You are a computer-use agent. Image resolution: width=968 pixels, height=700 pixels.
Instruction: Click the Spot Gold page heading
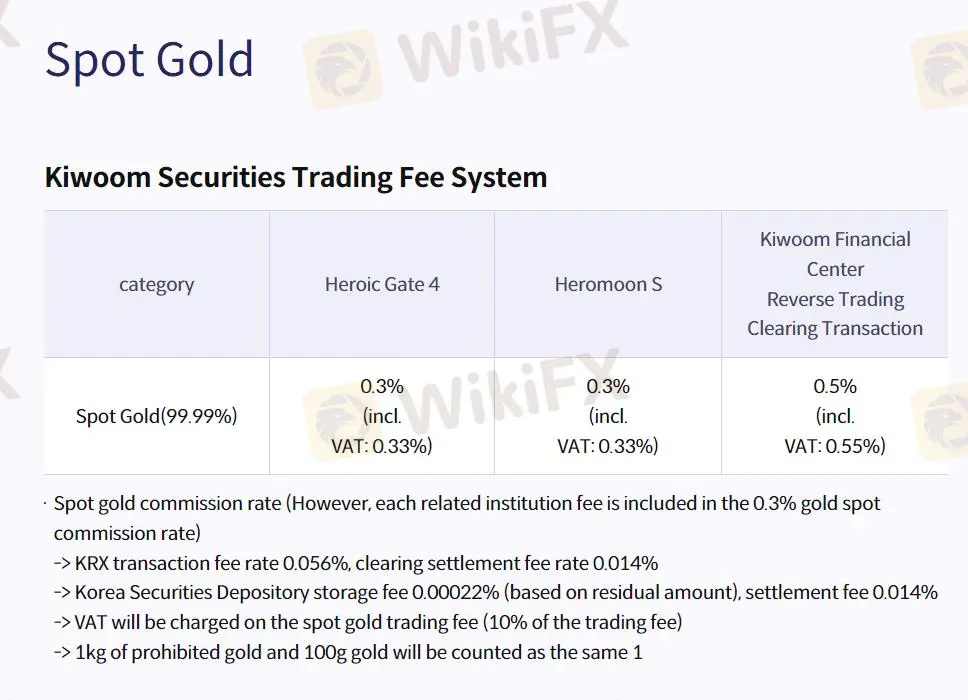tap(149, 60)
